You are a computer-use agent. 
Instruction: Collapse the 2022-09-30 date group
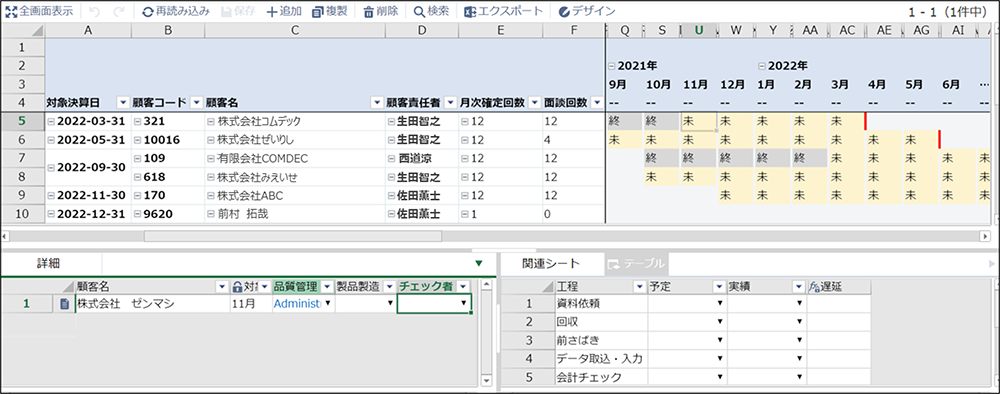pos(50,168)
